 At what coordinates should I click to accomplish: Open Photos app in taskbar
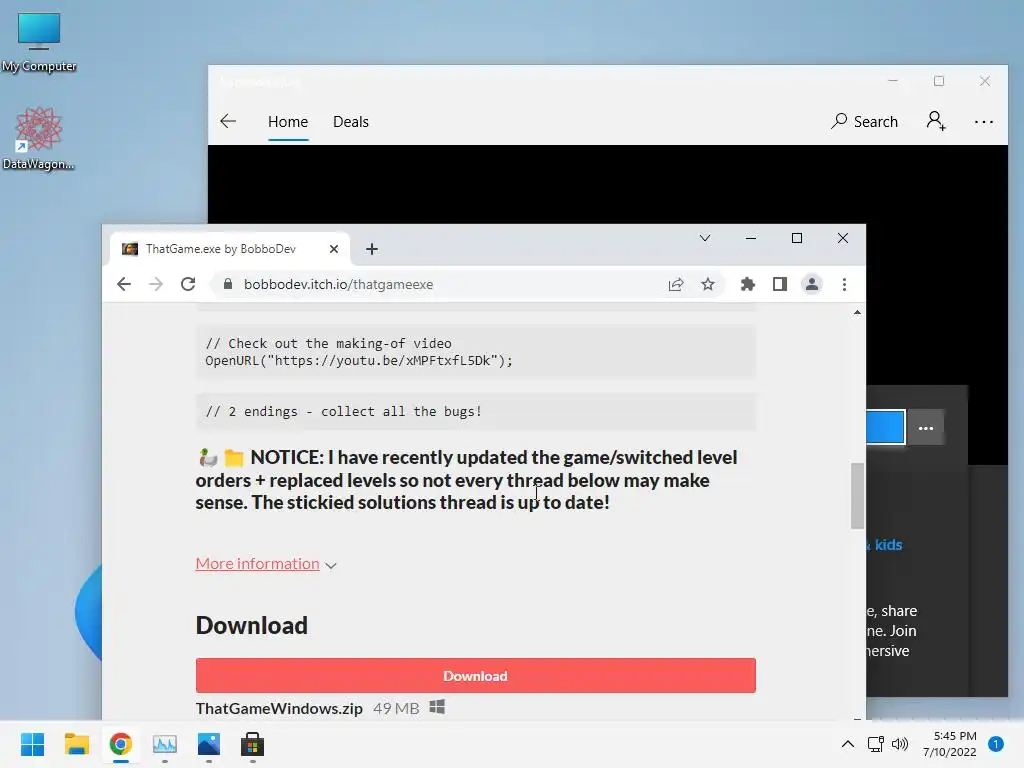(x=208, y=744)
